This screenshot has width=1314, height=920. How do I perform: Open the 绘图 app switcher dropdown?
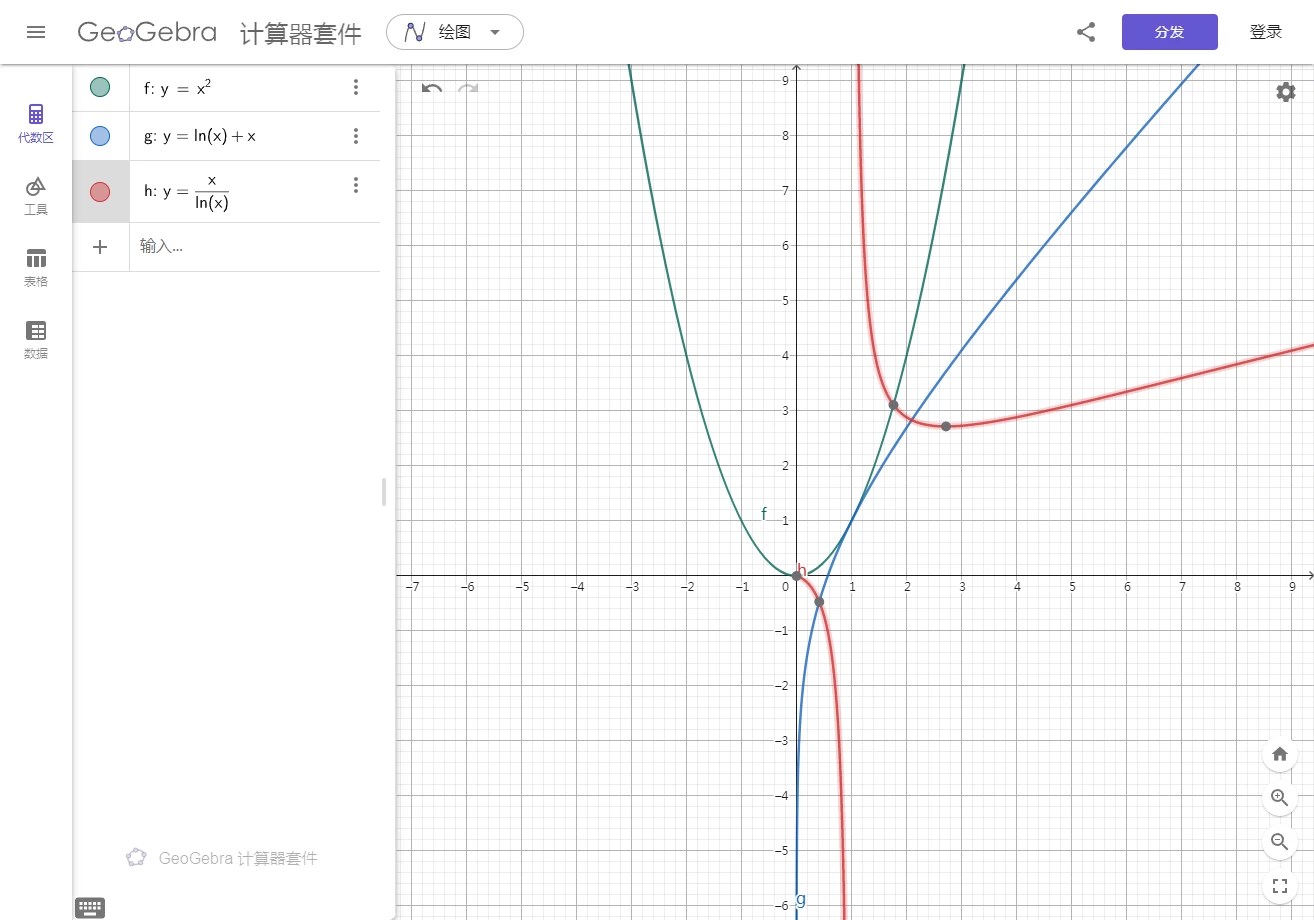tap(454, 31)
